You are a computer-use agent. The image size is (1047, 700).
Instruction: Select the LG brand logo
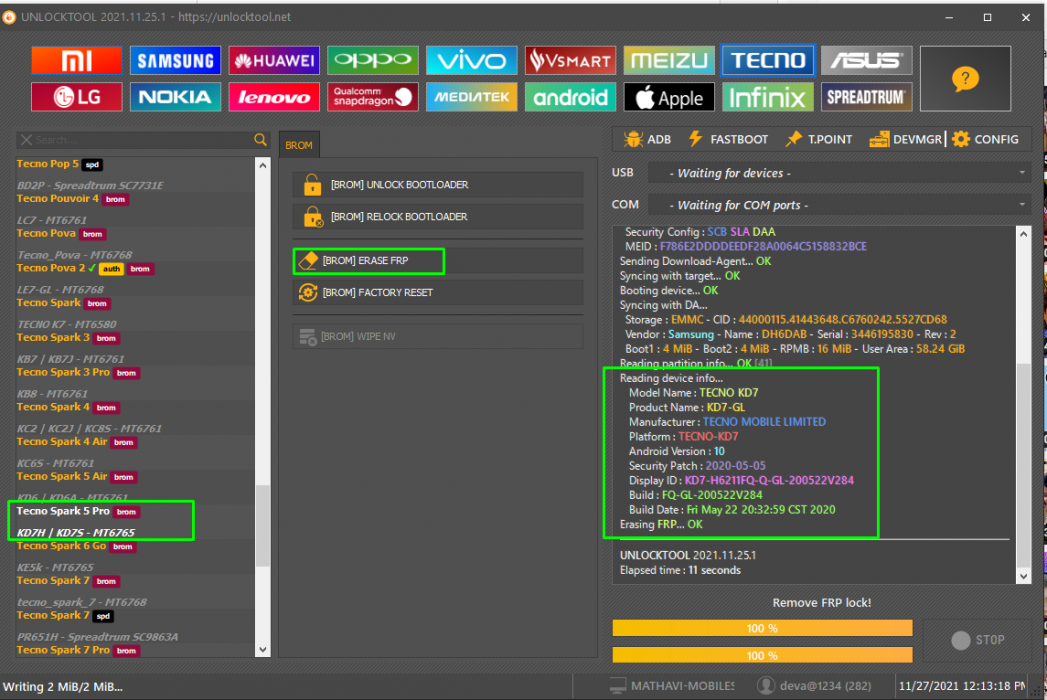[77, 97]
